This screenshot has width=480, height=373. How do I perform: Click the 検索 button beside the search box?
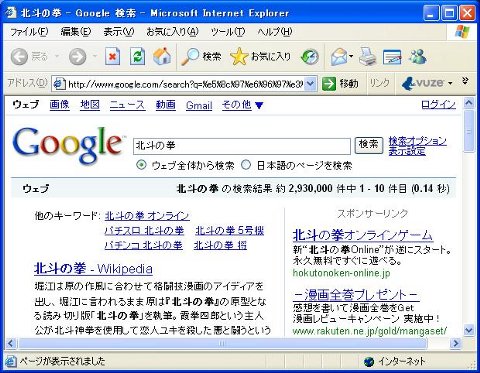368,145
